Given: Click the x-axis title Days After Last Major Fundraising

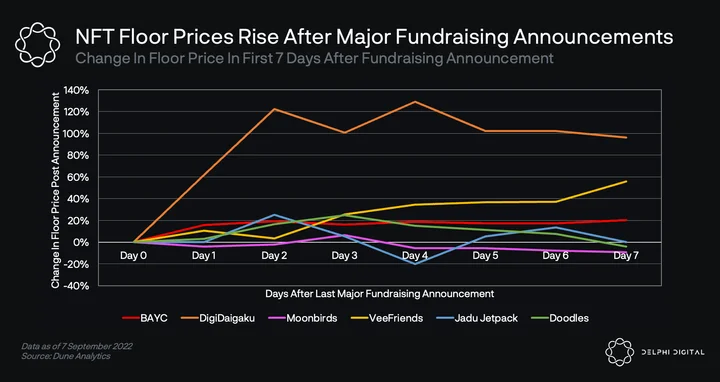Looking at the screenshot, I should pyautogui.click(x=379, y=293).
